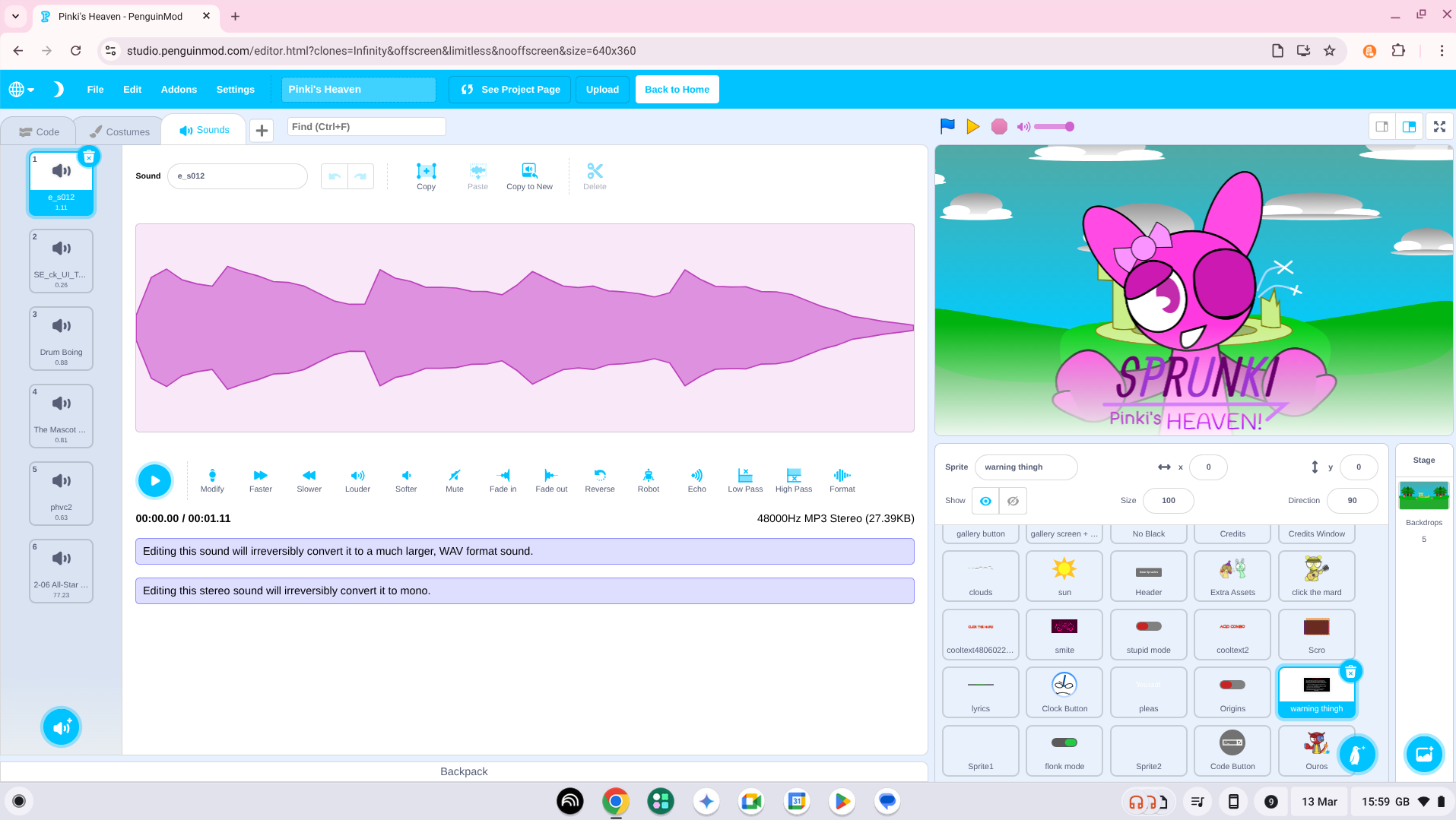
Task: Apply Fade in to the sound
Action: tap(503, 480)
